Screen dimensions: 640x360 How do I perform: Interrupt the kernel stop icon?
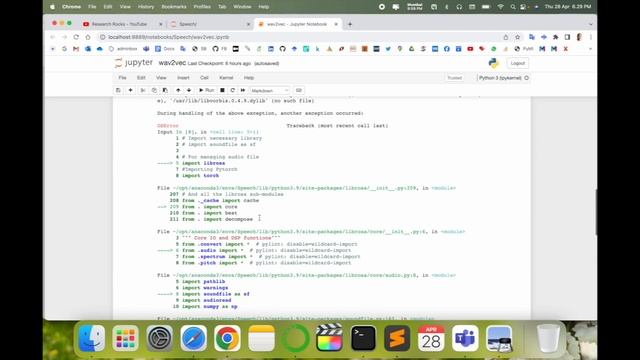coord(222,90)
